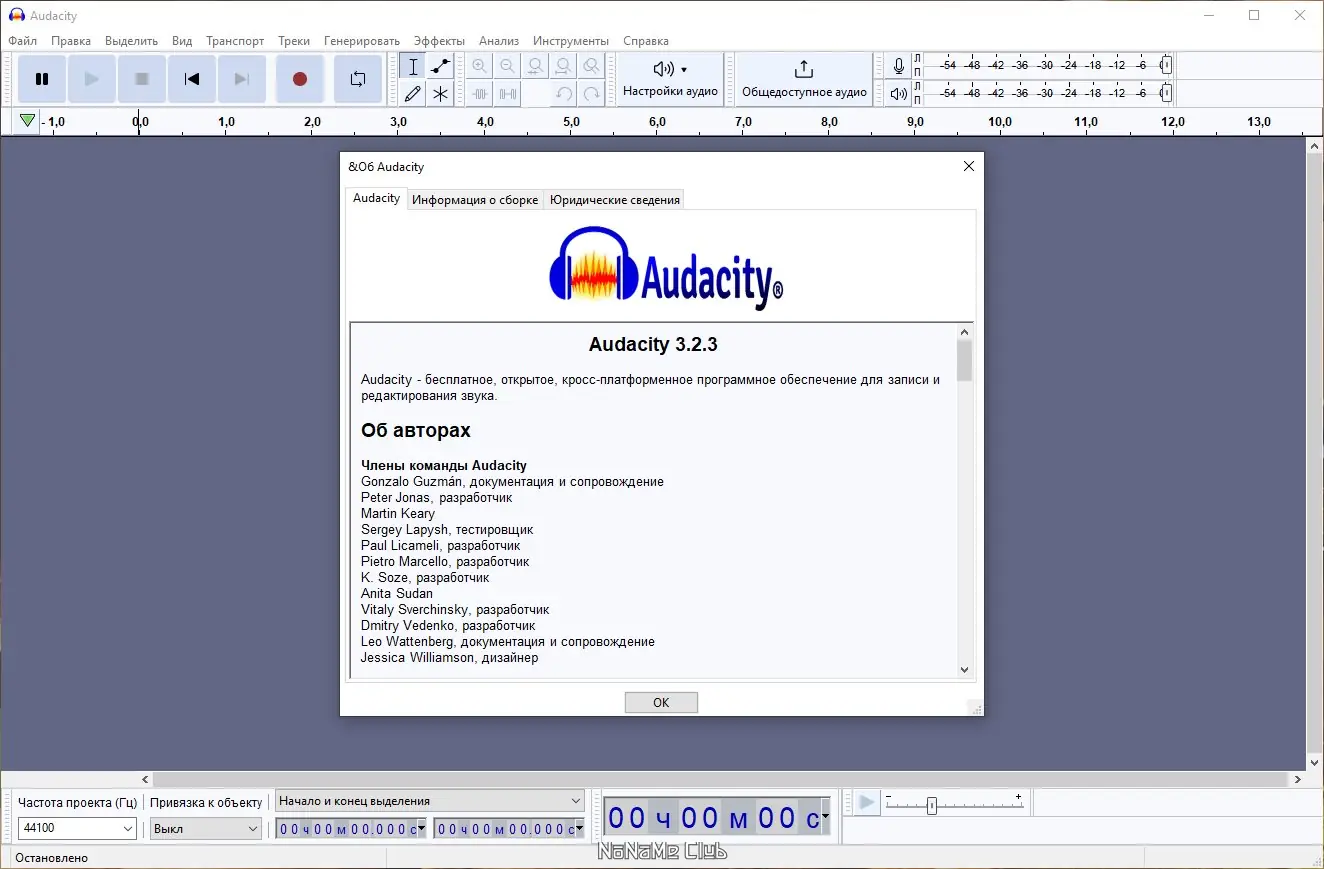Image resolution: width=1324 pixels, height=869 pixels.
Task: Click the Trim audio outside selection icon
Action: 480,94
